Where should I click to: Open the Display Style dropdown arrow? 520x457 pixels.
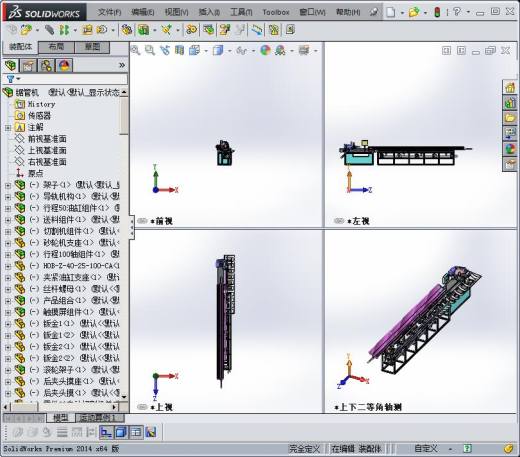click(x=229, y=51)
